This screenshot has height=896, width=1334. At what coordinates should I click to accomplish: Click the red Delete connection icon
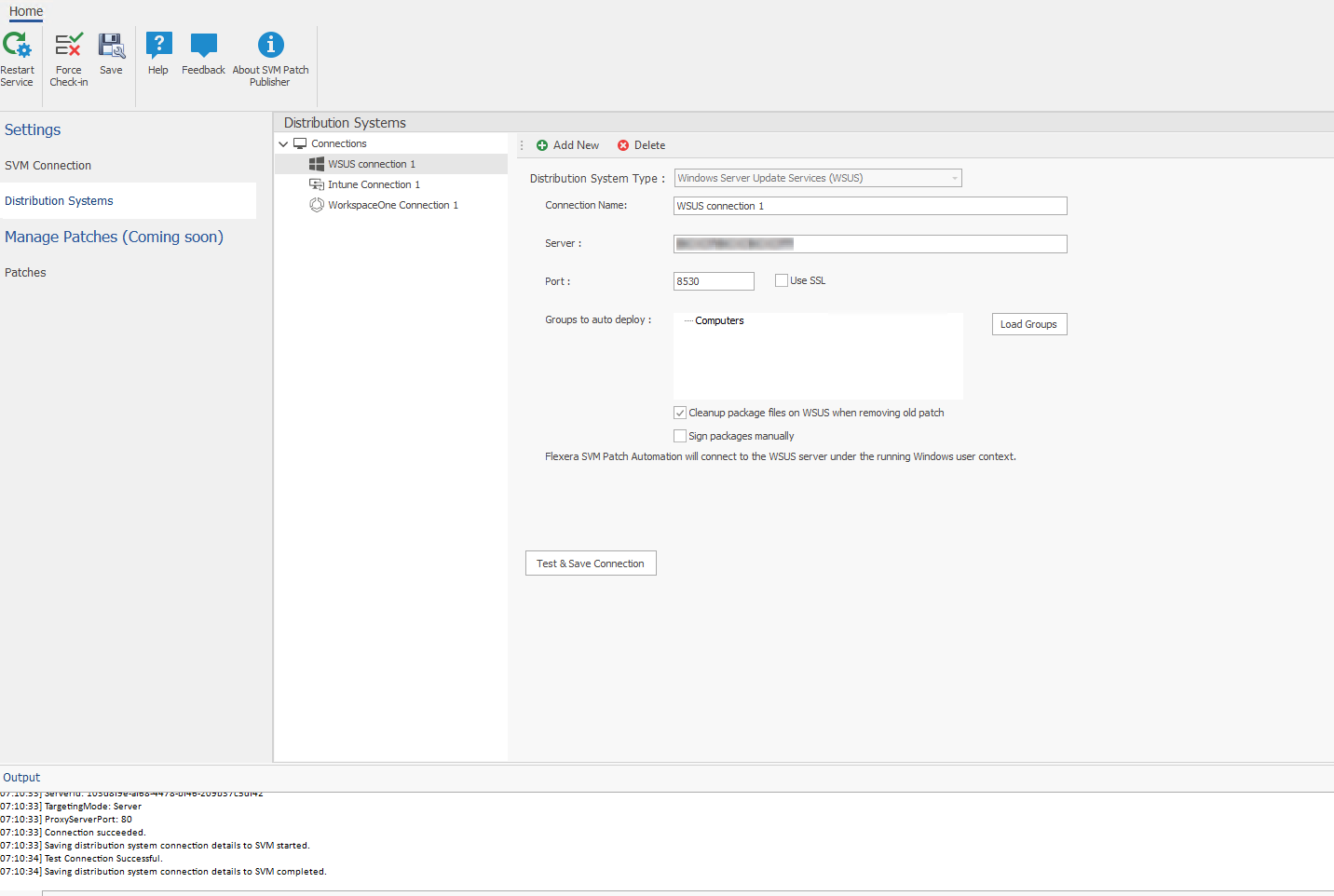[x=623, y=145]
